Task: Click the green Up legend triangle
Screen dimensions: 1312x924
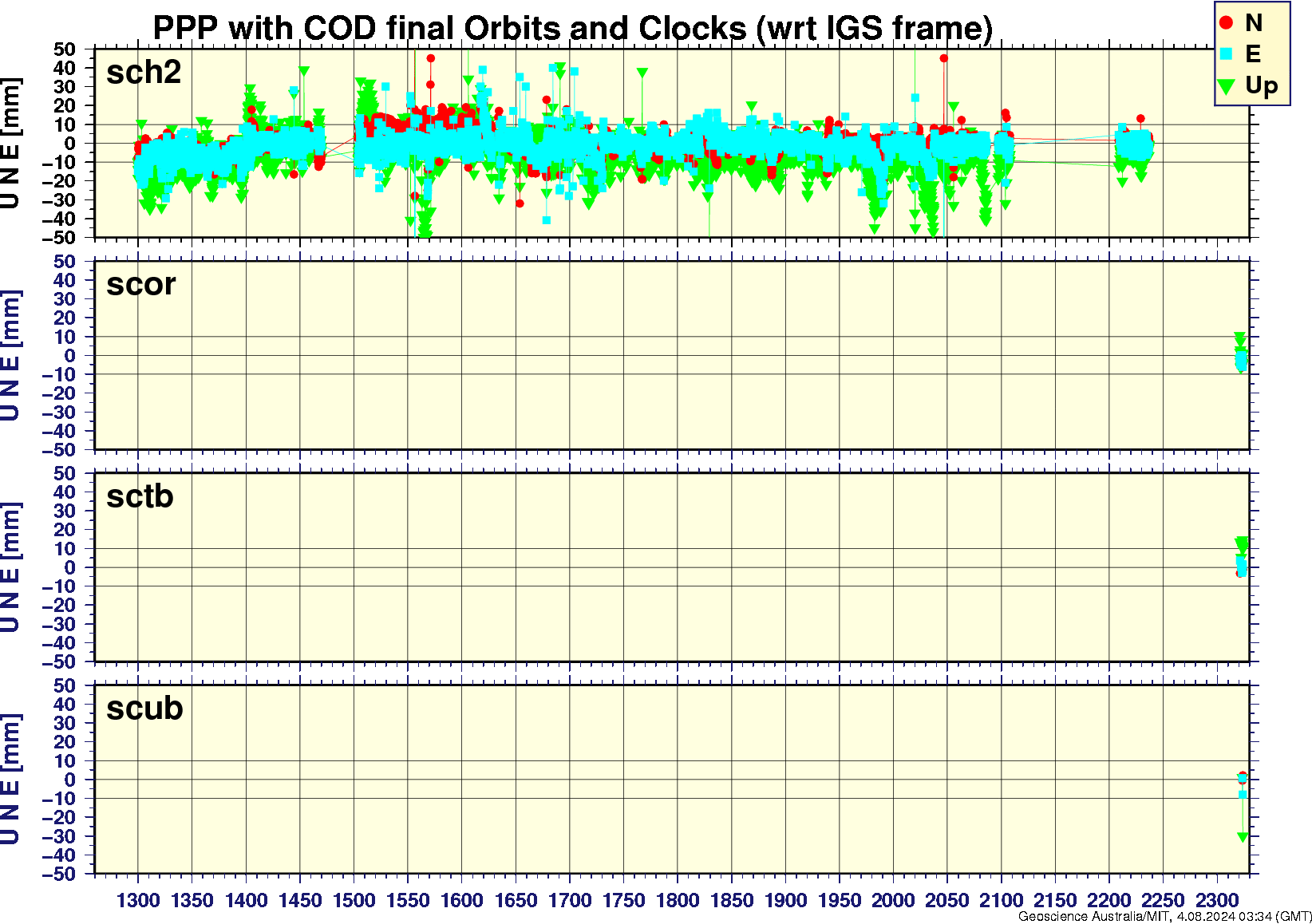Action: (1227, 86)
